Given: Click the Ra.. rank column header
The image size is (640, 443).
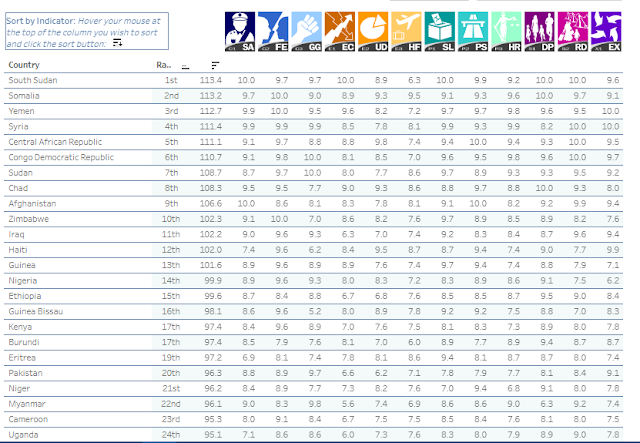Looking at the screenshot, I should point(164,65).
